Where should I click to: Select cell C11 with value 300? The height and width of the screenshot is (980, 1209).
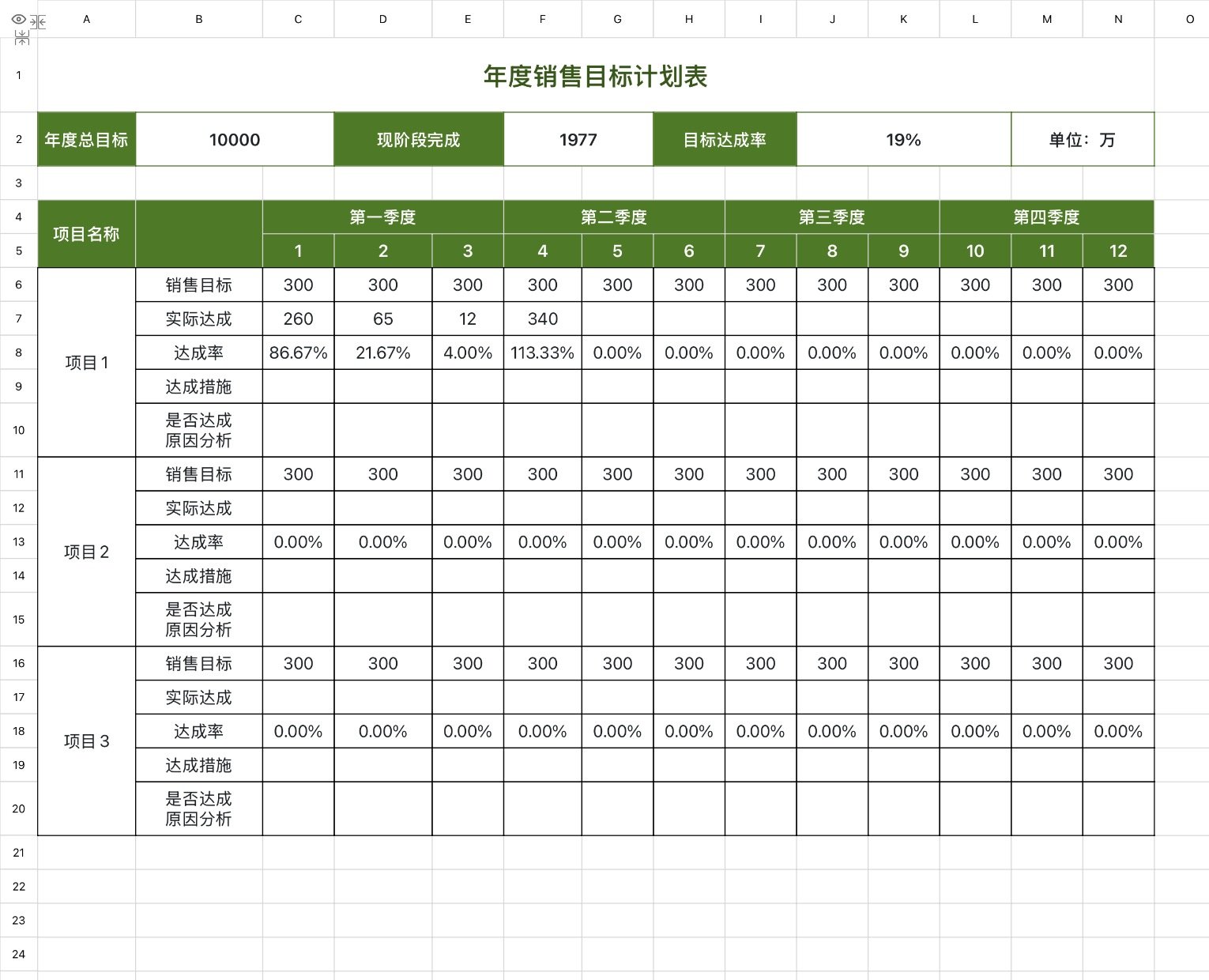pos(299,474)
